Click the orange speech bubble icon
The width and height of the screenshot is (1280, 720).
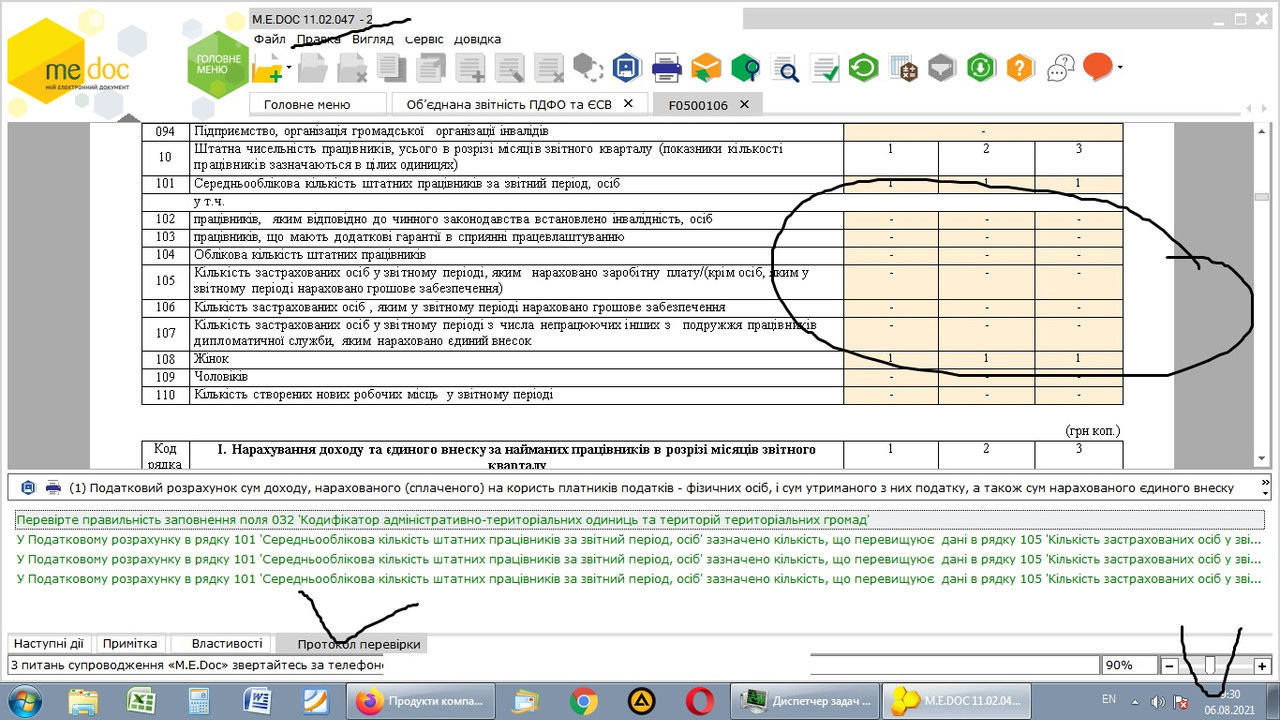click(1097, 67)
